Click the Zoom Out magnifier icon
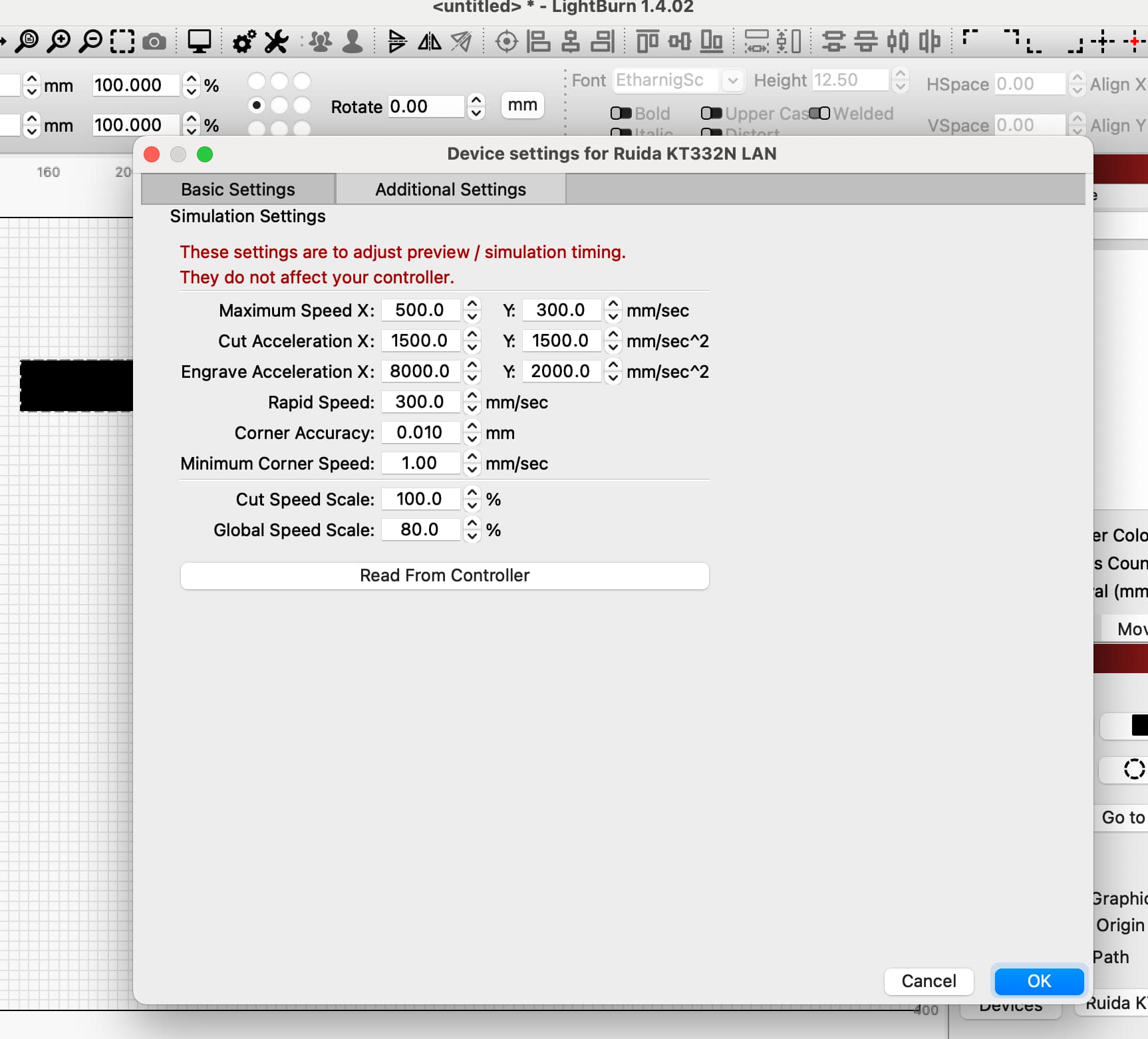 (90, 41)
